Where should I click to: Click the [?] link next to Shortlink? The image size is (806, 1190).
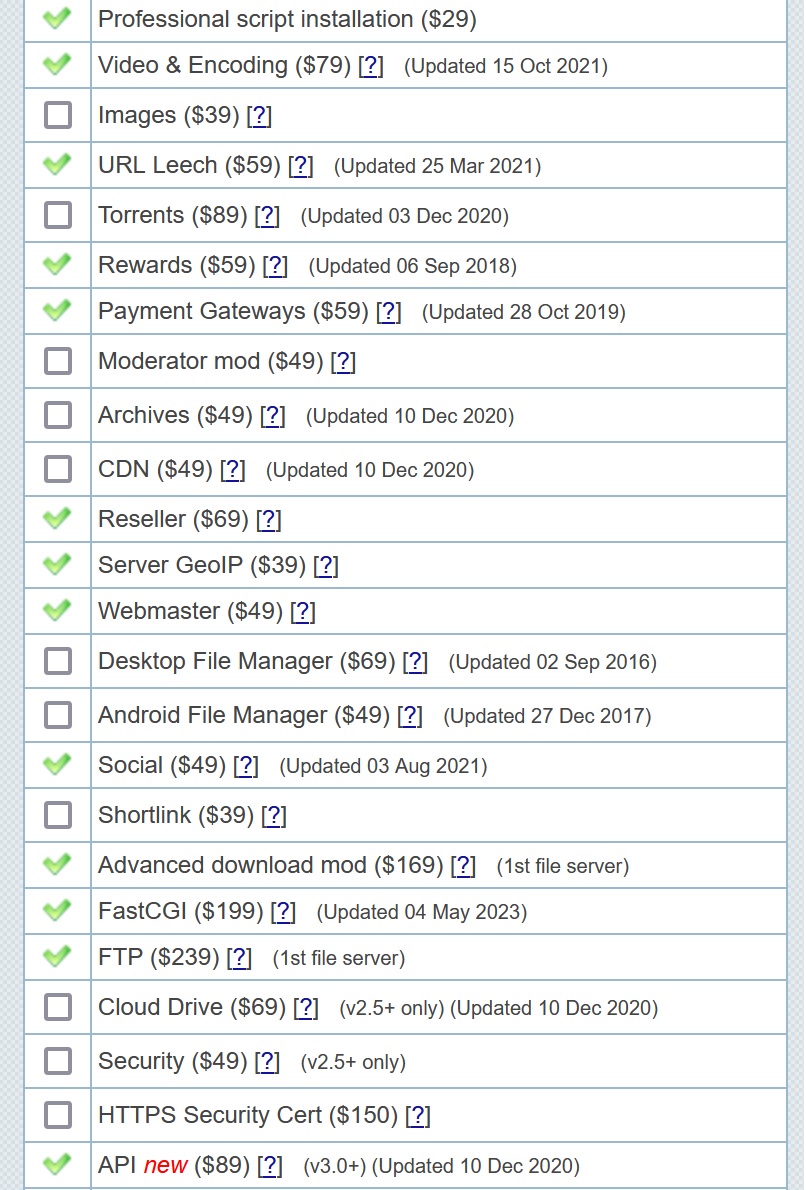274,816
